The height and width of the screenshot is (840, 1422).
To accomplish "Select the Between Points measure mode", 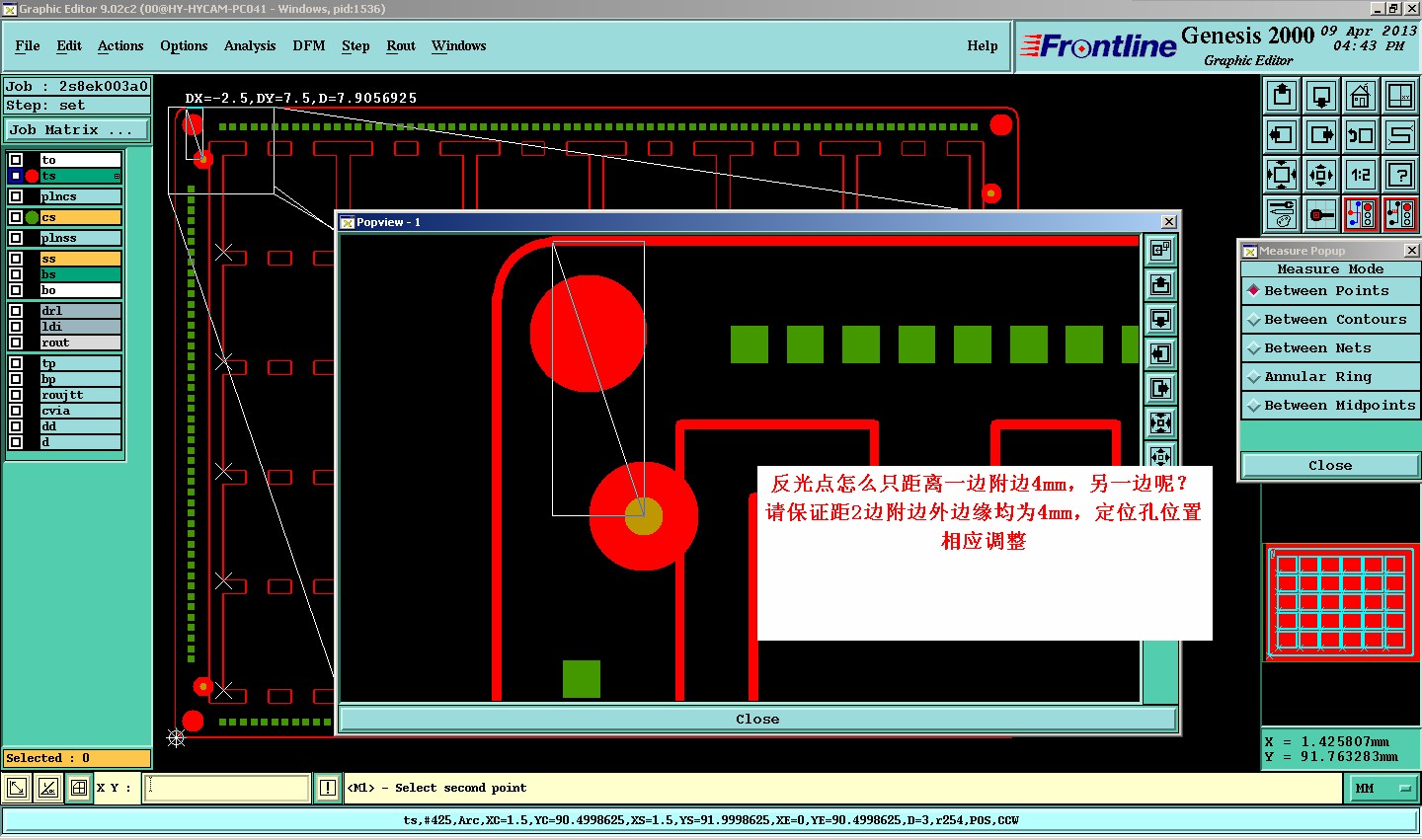I will 1330,290.
